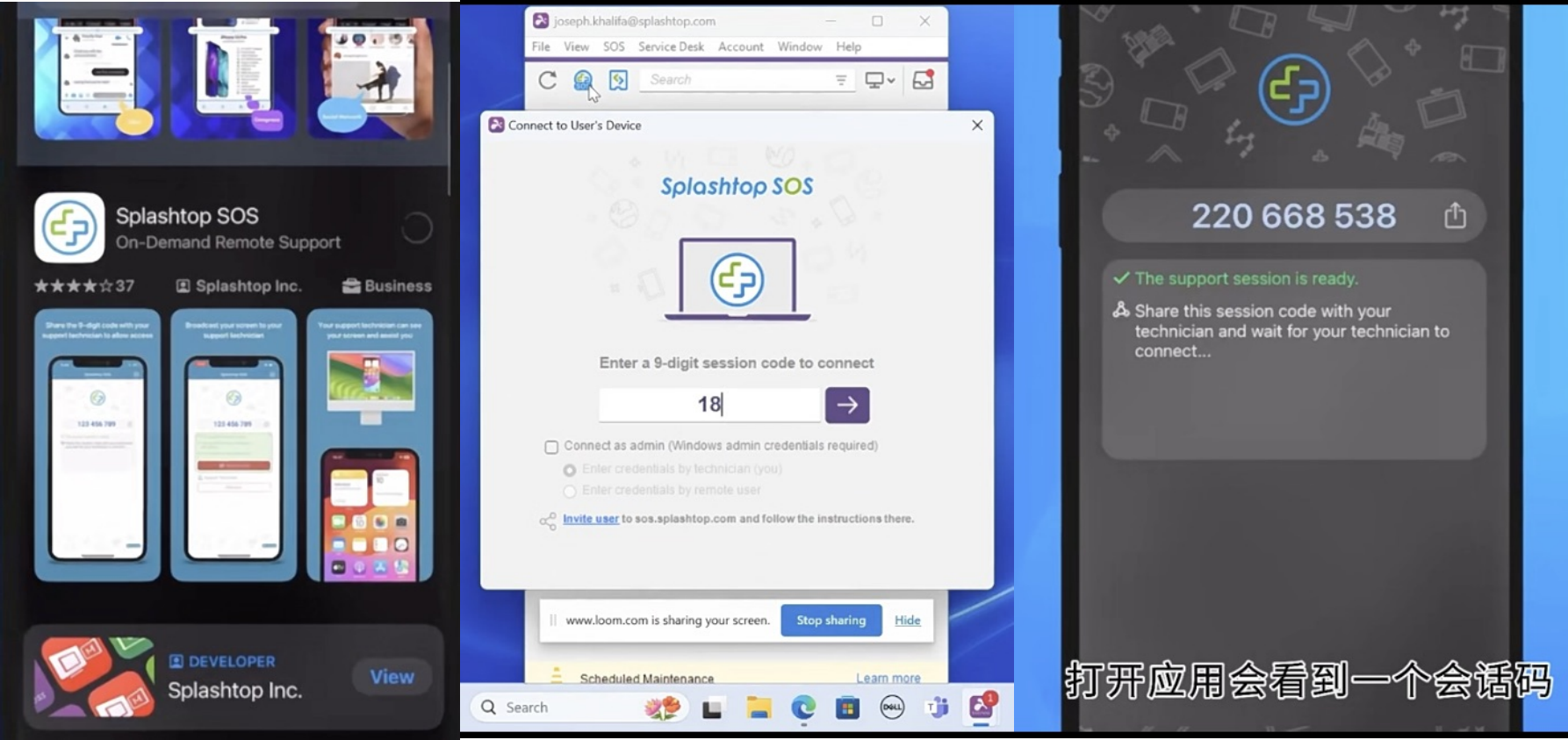Open the View menu
Screen dimensions: 1568x740
coord(576,47)
